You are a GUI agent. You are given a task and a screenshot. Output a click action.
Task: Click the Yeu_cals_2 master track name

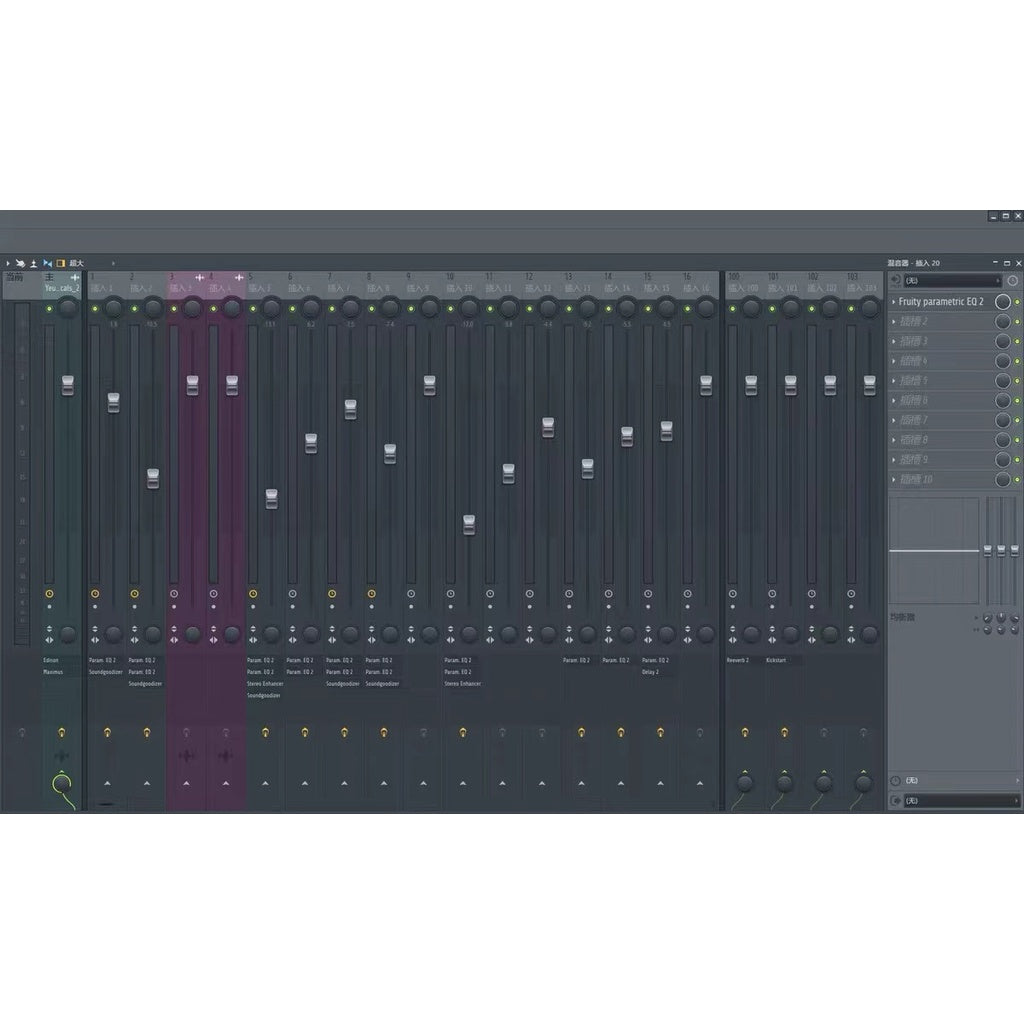pos(62,287)
